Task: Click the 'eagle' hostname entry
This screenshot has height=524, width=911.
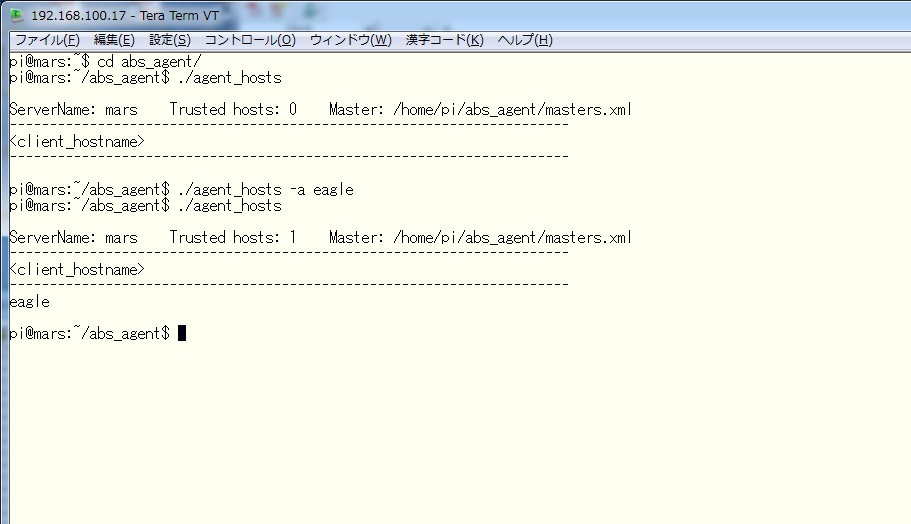Action: (30, 302)
